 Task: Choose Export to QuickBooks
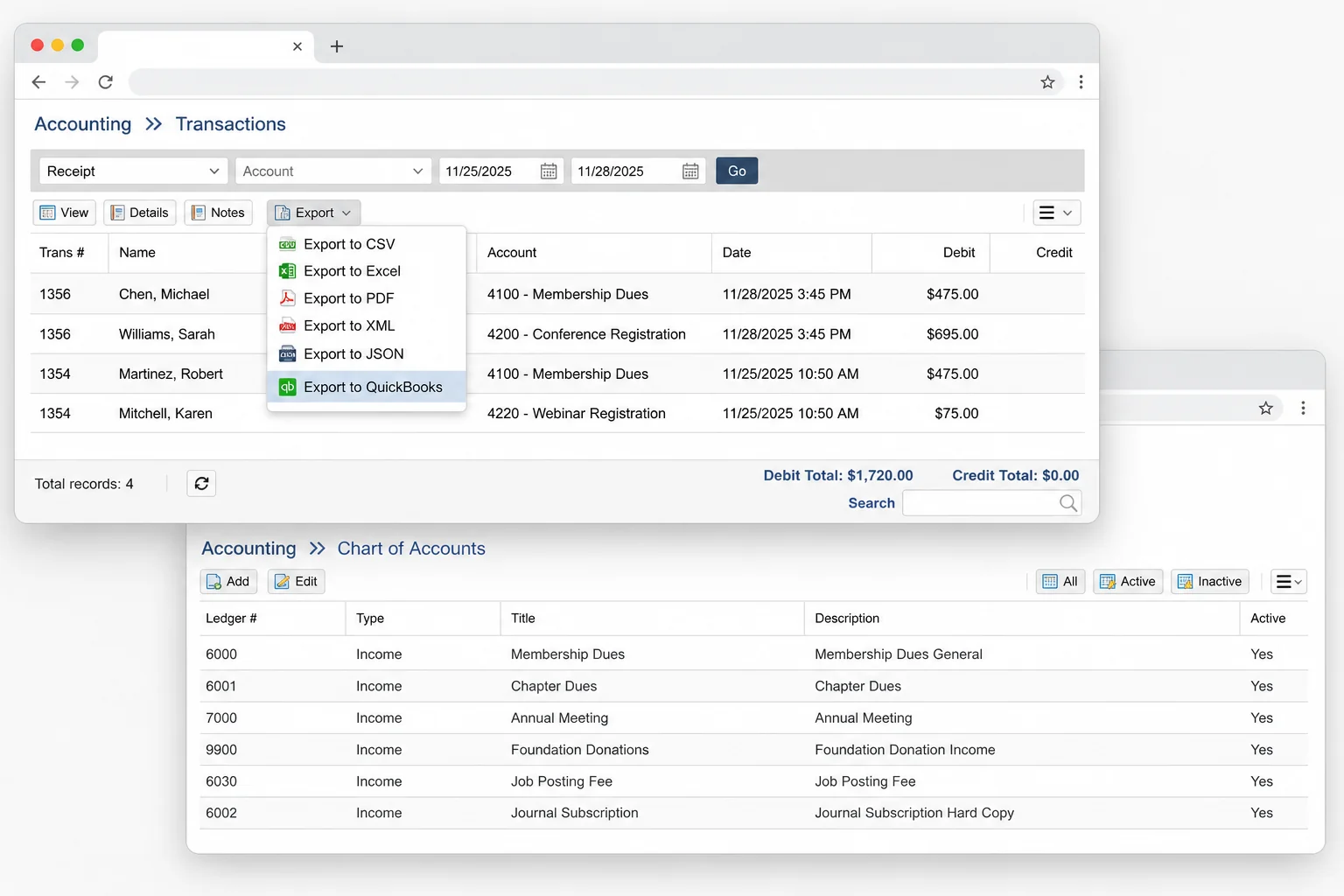point(367,387)
